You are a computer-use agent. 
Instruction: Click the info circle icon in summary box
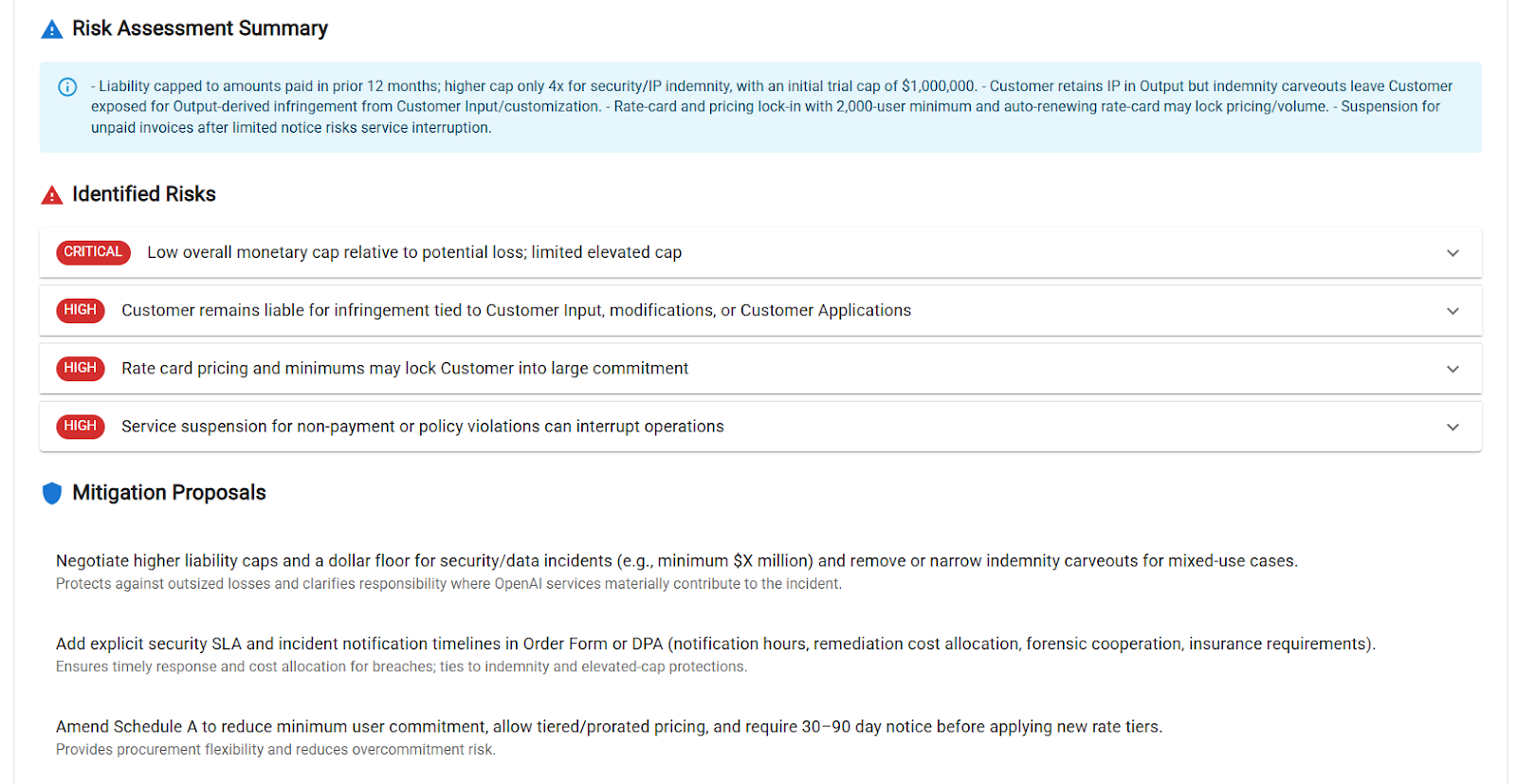point(67,87)
